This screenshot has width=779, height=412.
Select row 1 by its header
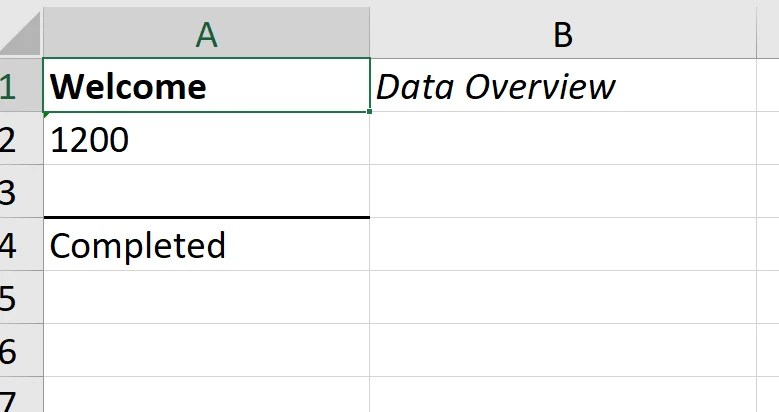tap(10, 87)
